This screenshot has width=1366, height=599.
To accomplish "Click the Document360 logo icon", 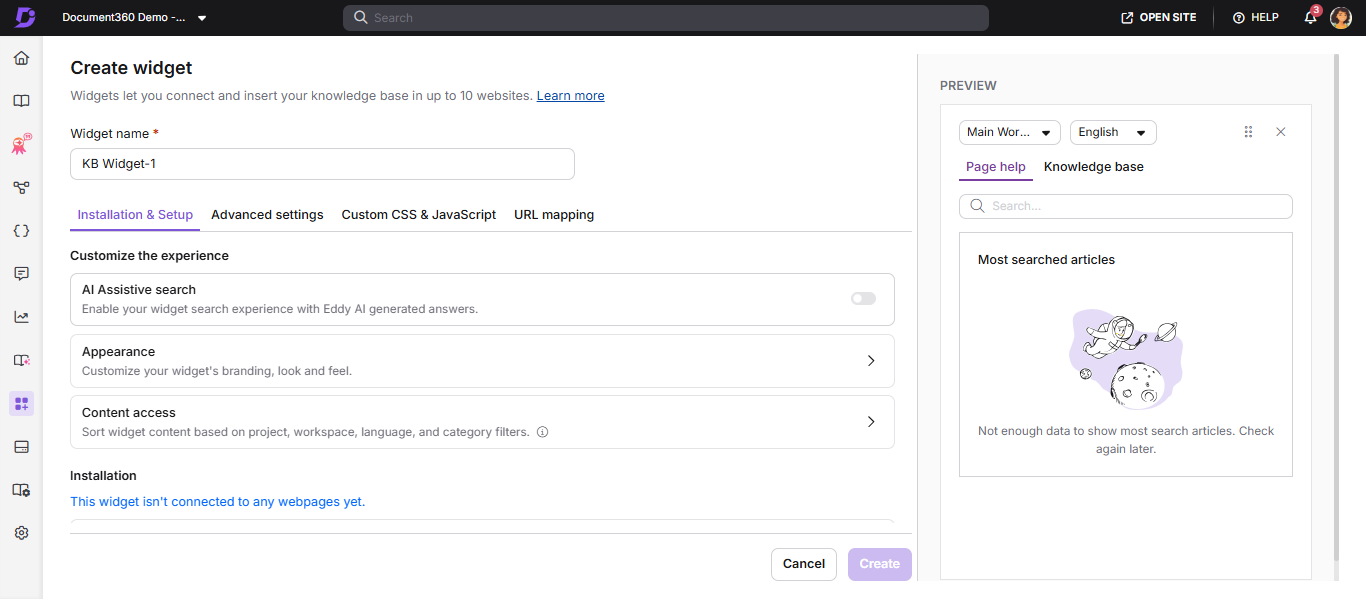I will pyautogui.click(x=25, y=17).
